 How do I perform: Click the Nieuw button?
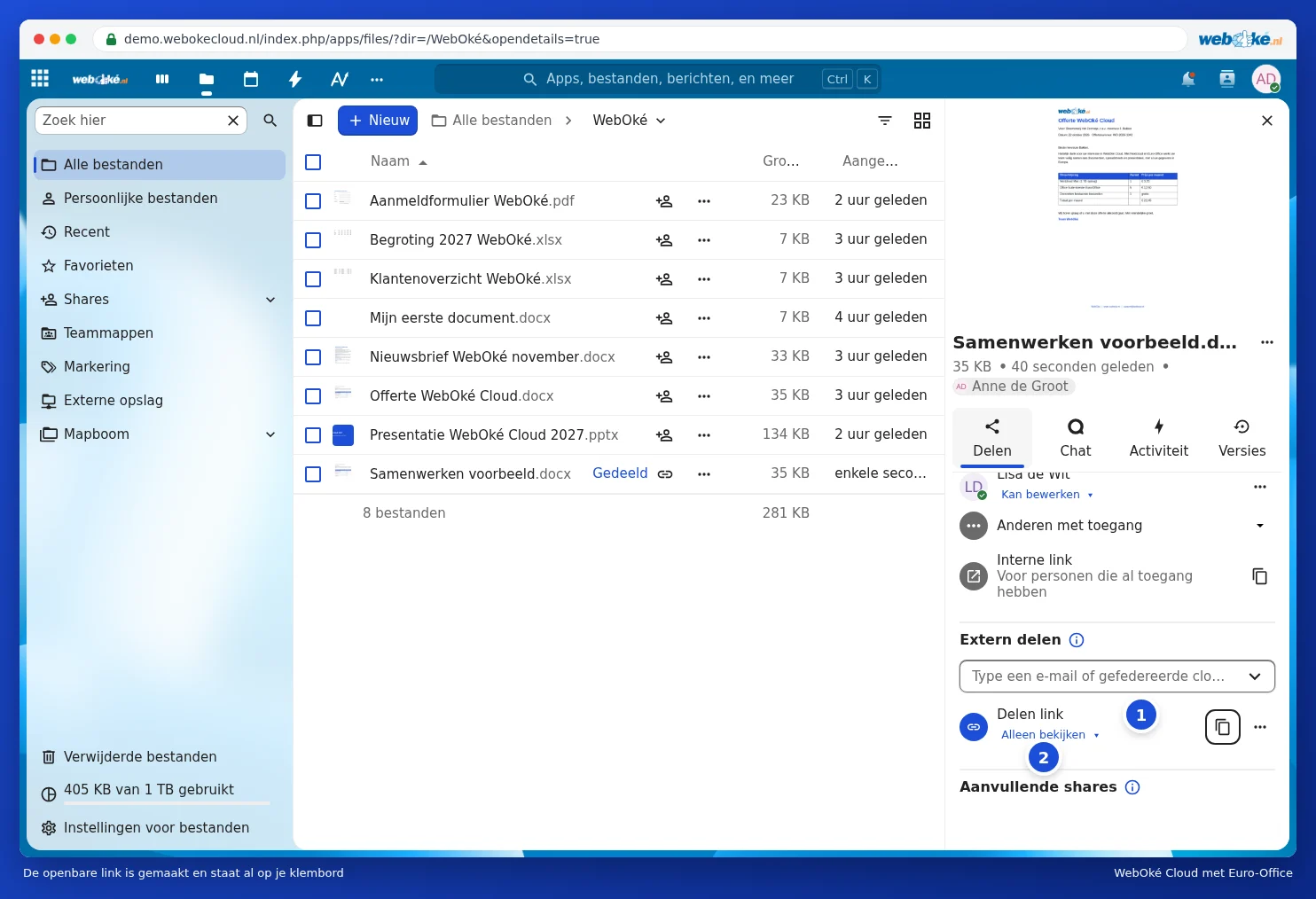(378, 121)
